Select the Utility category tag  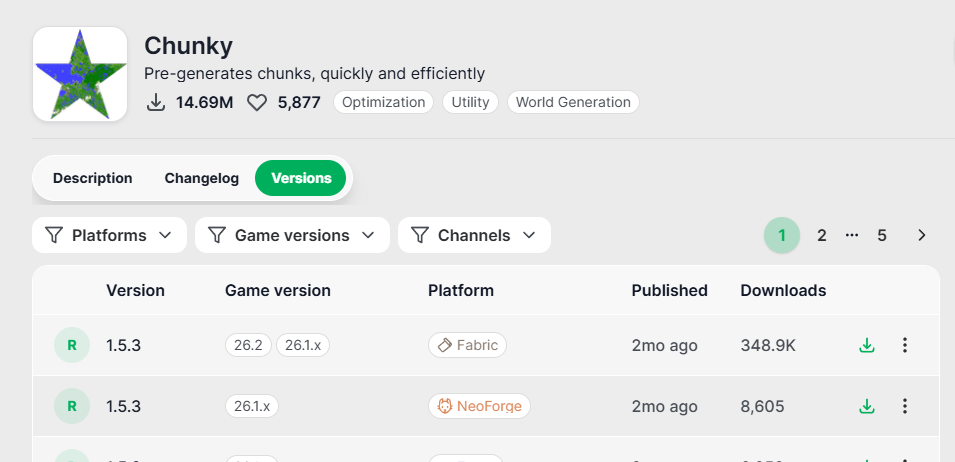[470, 102]
